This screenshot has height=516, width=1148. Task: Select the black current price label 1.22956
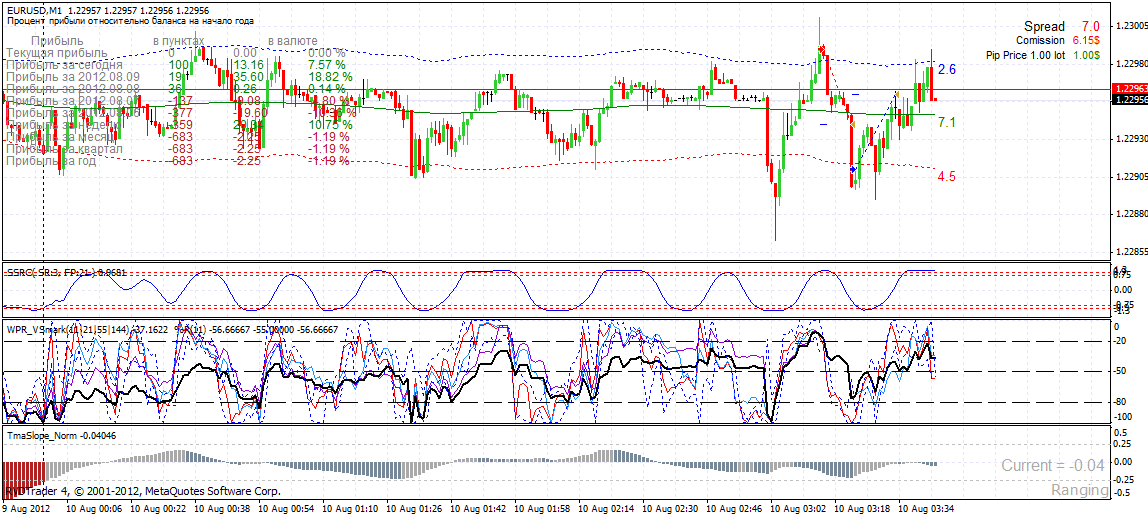[1129, 100]
